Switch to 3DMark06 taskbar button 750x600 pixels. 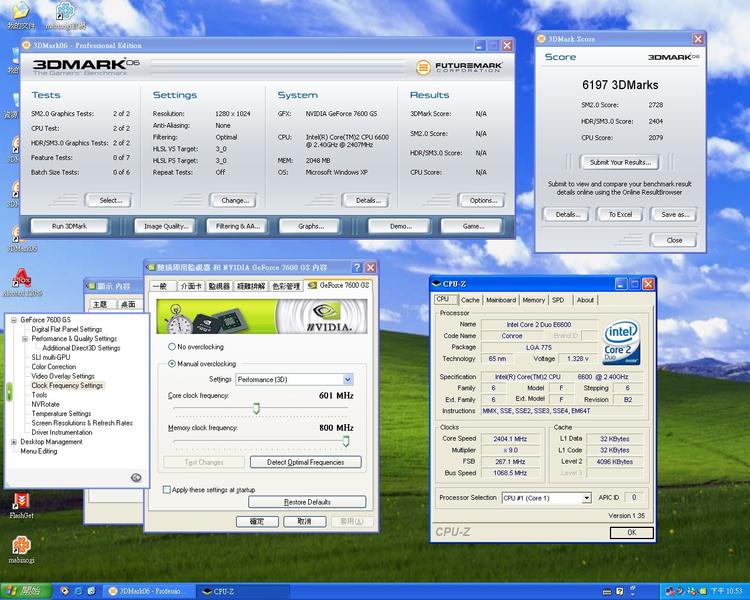[149, 591]
